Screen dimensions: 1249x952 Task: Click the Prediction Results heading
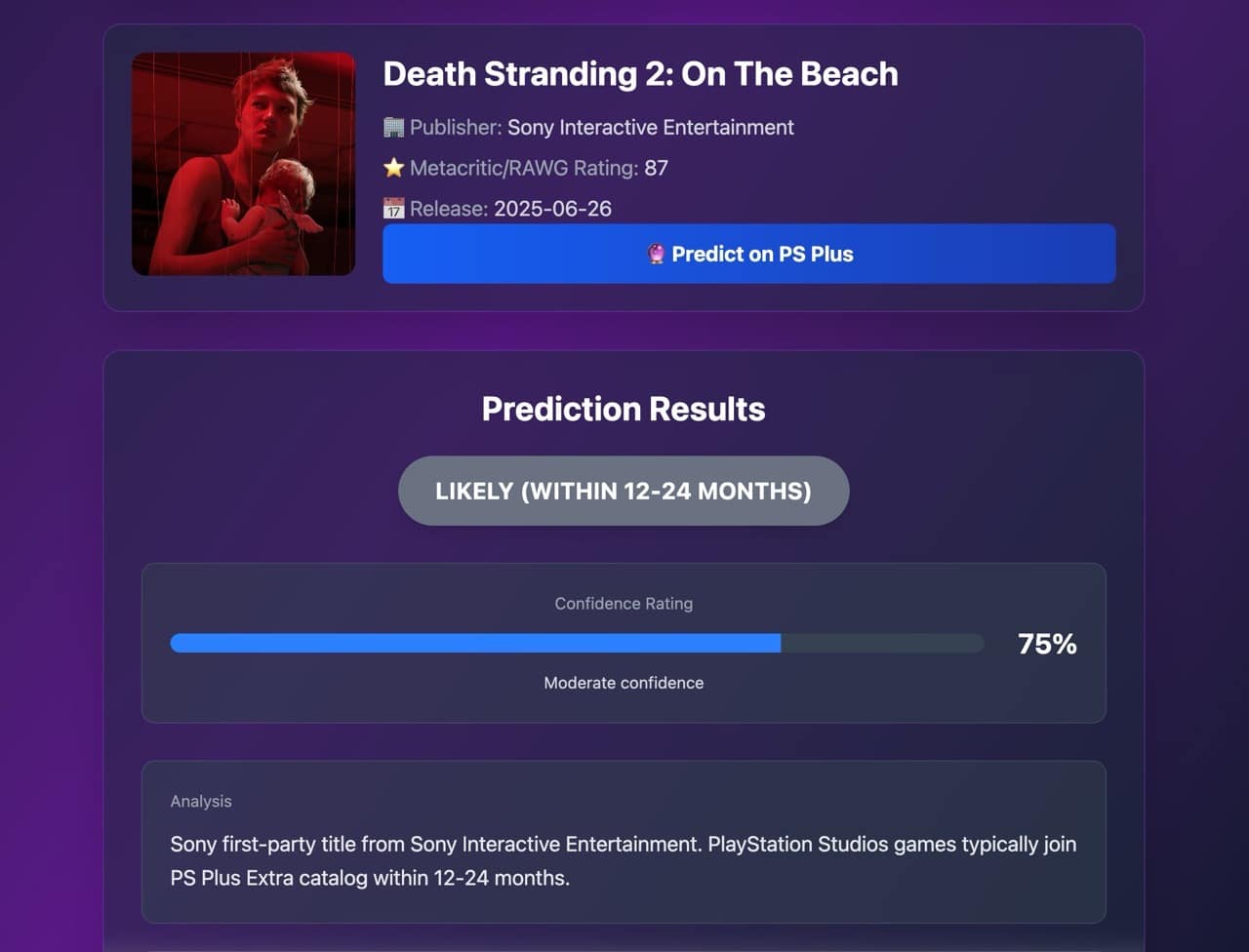click(x=624, y=409)
